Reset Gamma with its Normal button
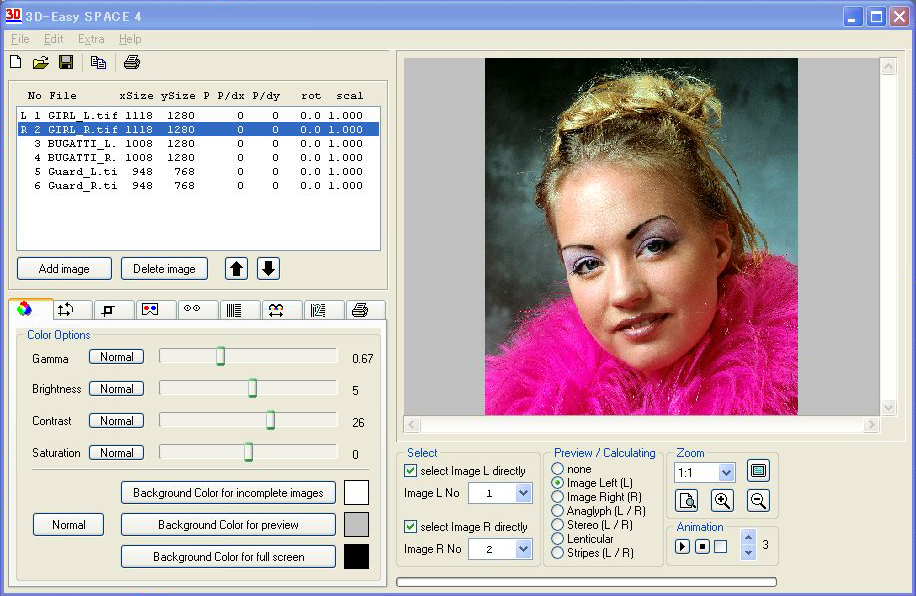916x596 pixels. coord(116,357)
